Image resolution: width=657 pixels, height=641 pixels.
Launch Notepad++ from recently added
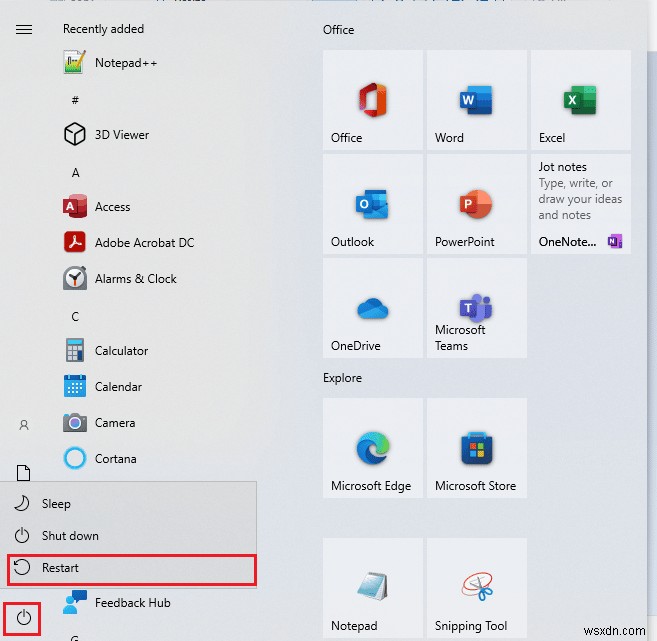pos(111,63)
